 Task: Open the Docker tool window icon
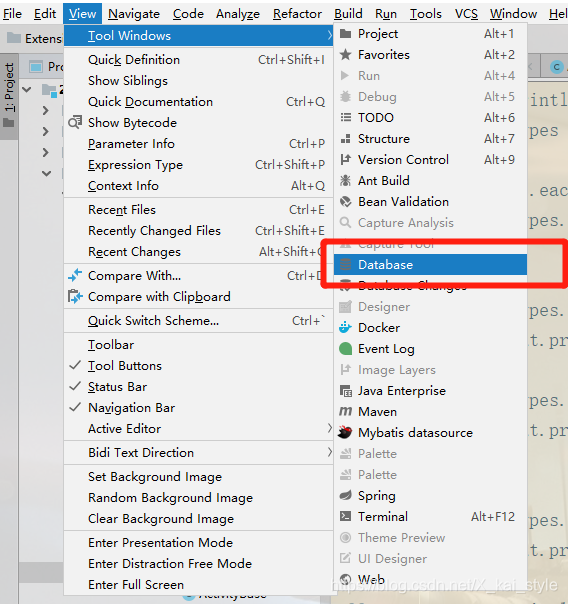[345, 328]
